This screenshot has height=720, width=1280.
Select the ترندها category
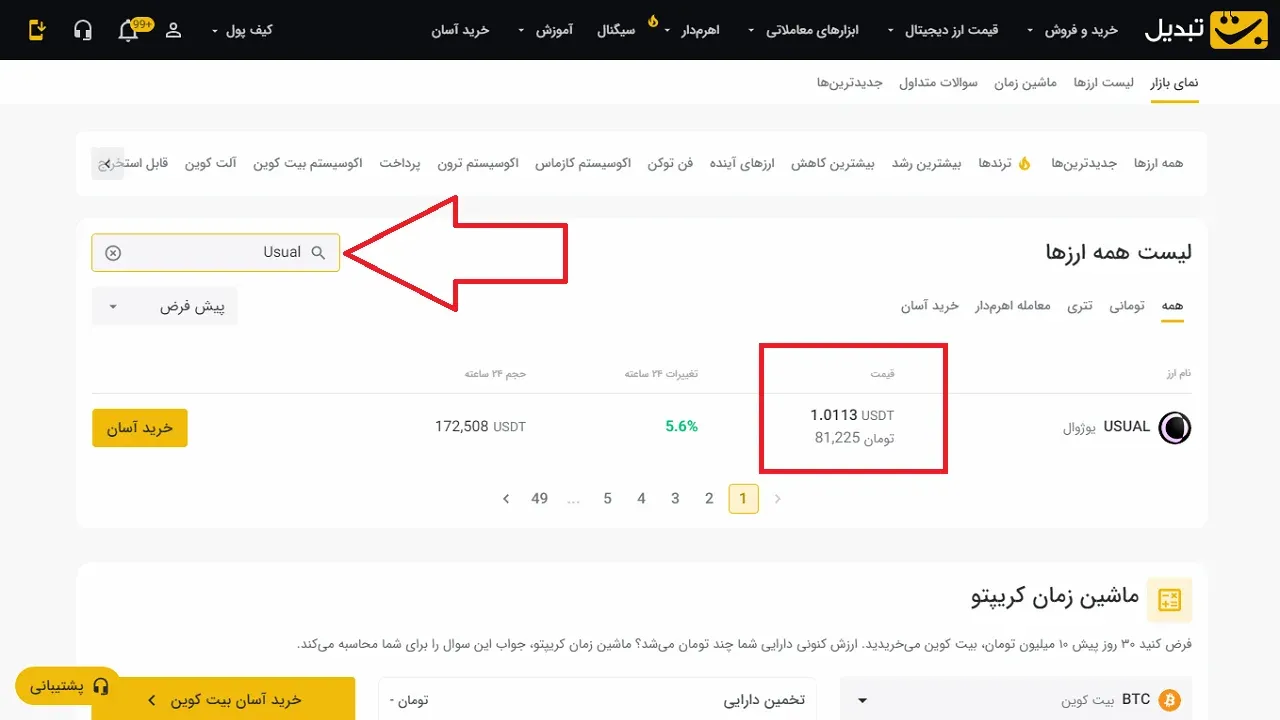tap(1004, 163)
